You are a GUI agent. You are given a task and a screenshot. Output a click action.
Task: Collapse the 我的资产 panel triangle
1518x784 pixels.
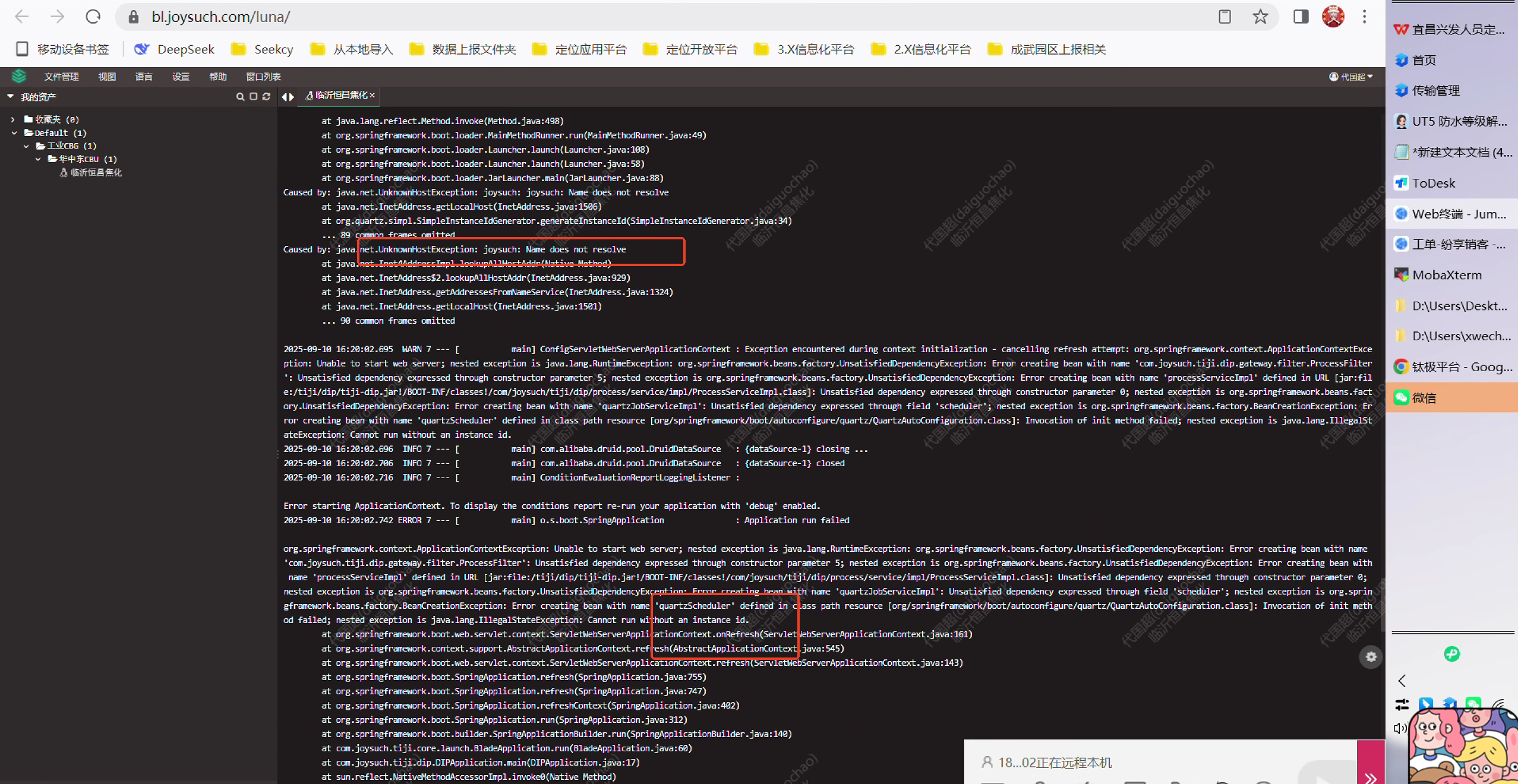coord(10,96)
